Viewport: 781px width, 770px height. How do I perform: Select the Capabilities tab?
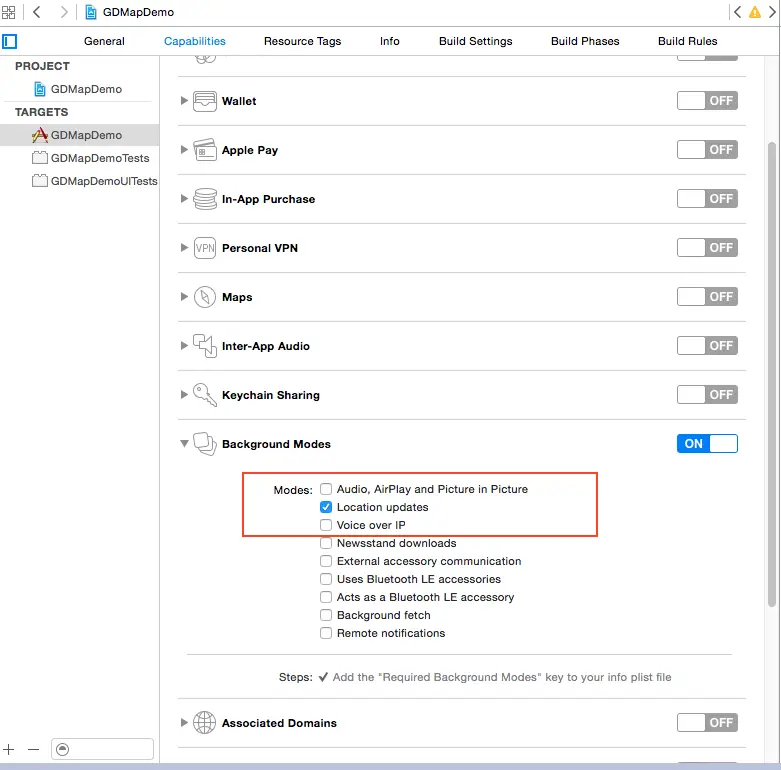195,41
